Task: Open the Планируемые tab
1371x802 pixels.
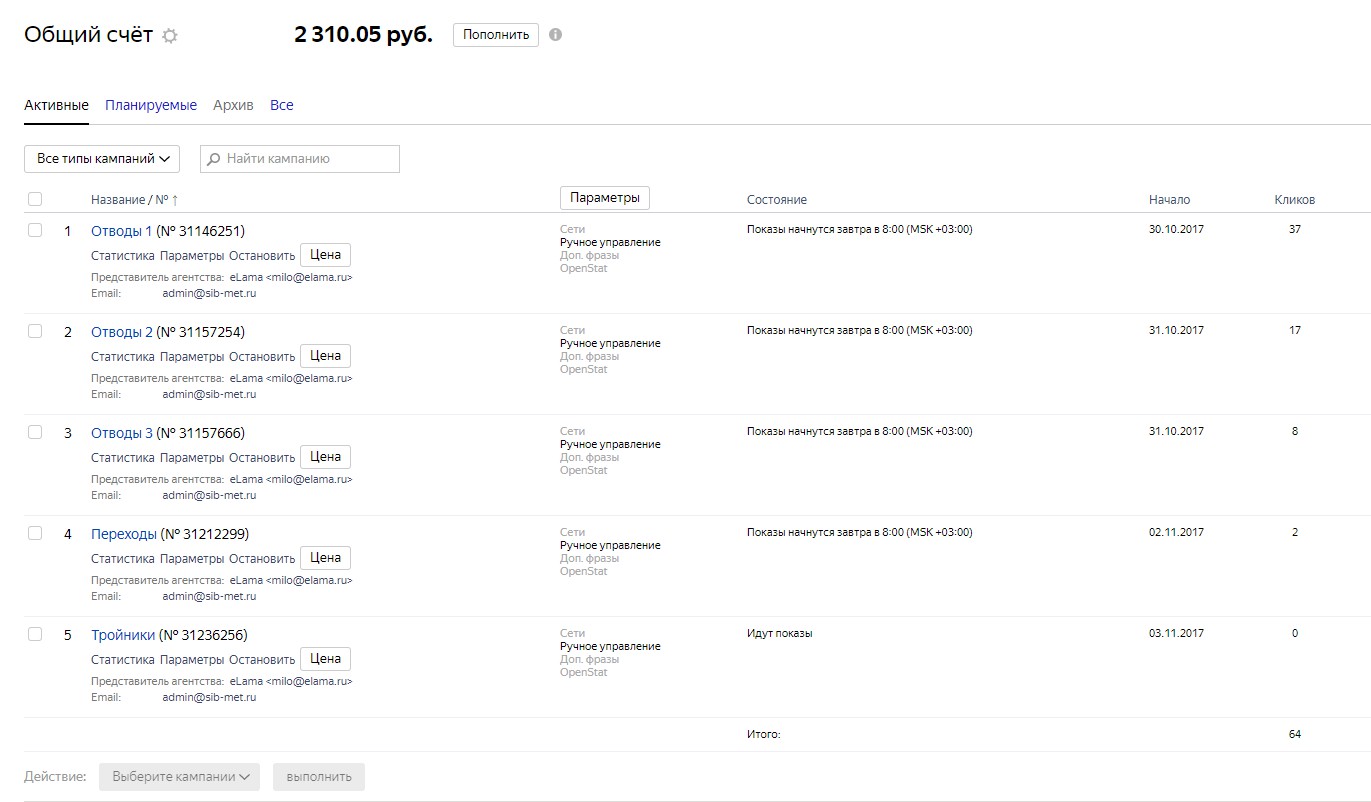Action: pyautogui.click(x=151, y=105)
